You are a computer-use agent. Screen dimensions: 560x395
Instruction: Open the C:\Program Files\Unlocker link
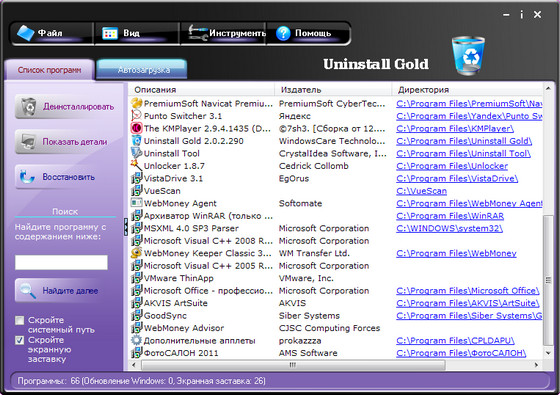452,166
